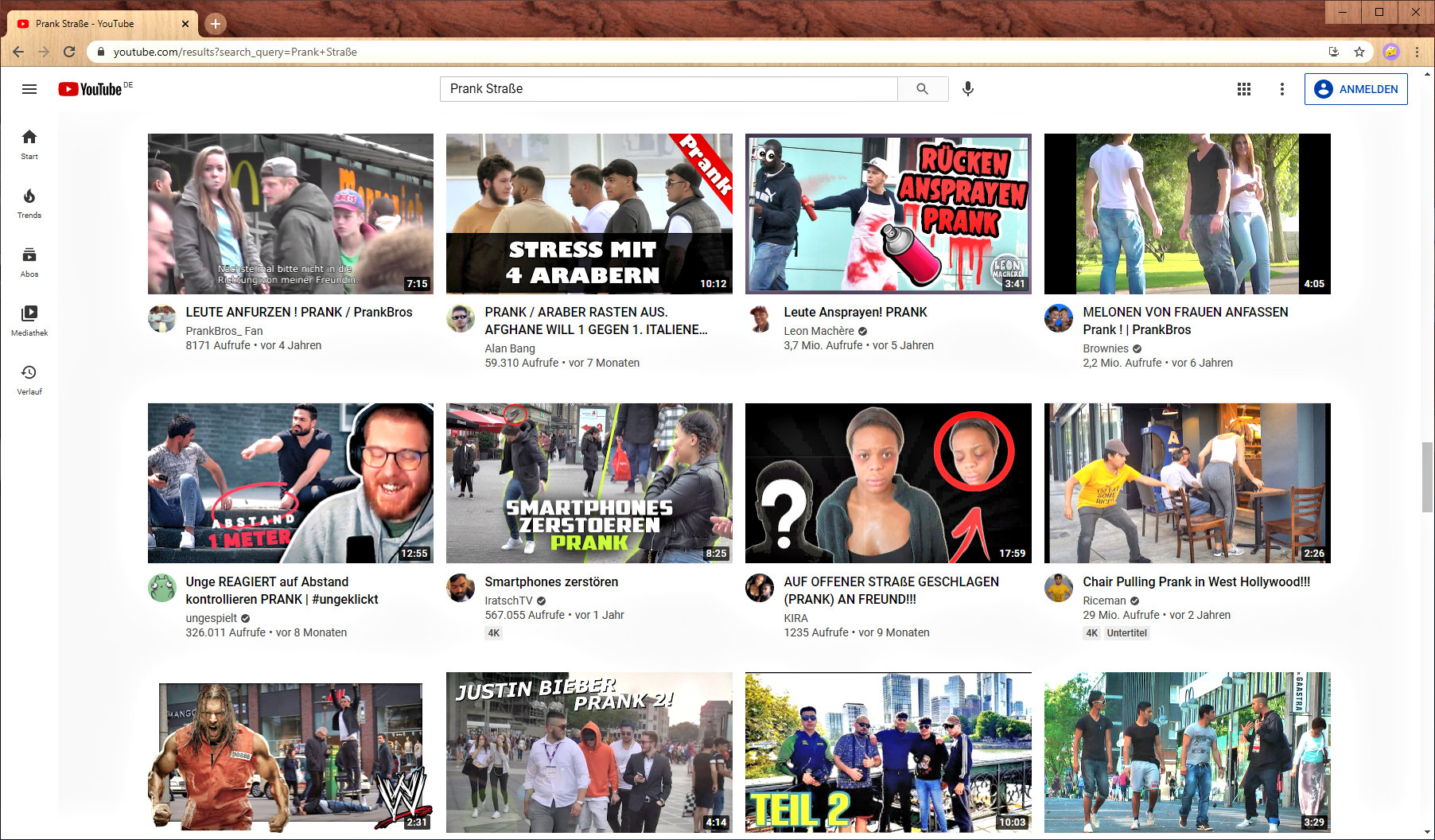Open the three-dot settings menu
Viewport: 1435px width, 840px height.
(x=1281, y=89)
